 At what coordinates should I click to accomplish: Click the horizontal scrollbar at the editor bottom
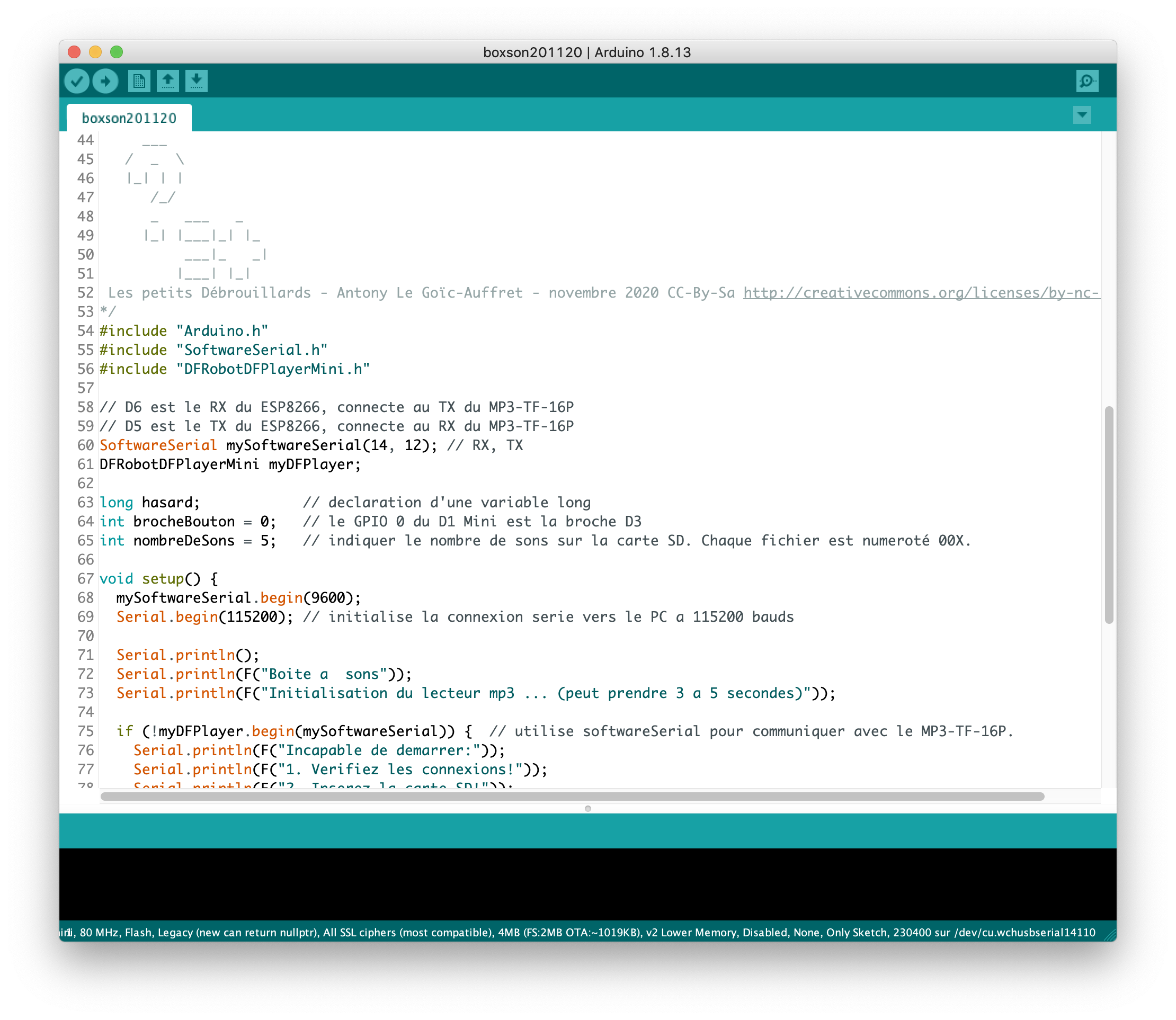[572, 797]
